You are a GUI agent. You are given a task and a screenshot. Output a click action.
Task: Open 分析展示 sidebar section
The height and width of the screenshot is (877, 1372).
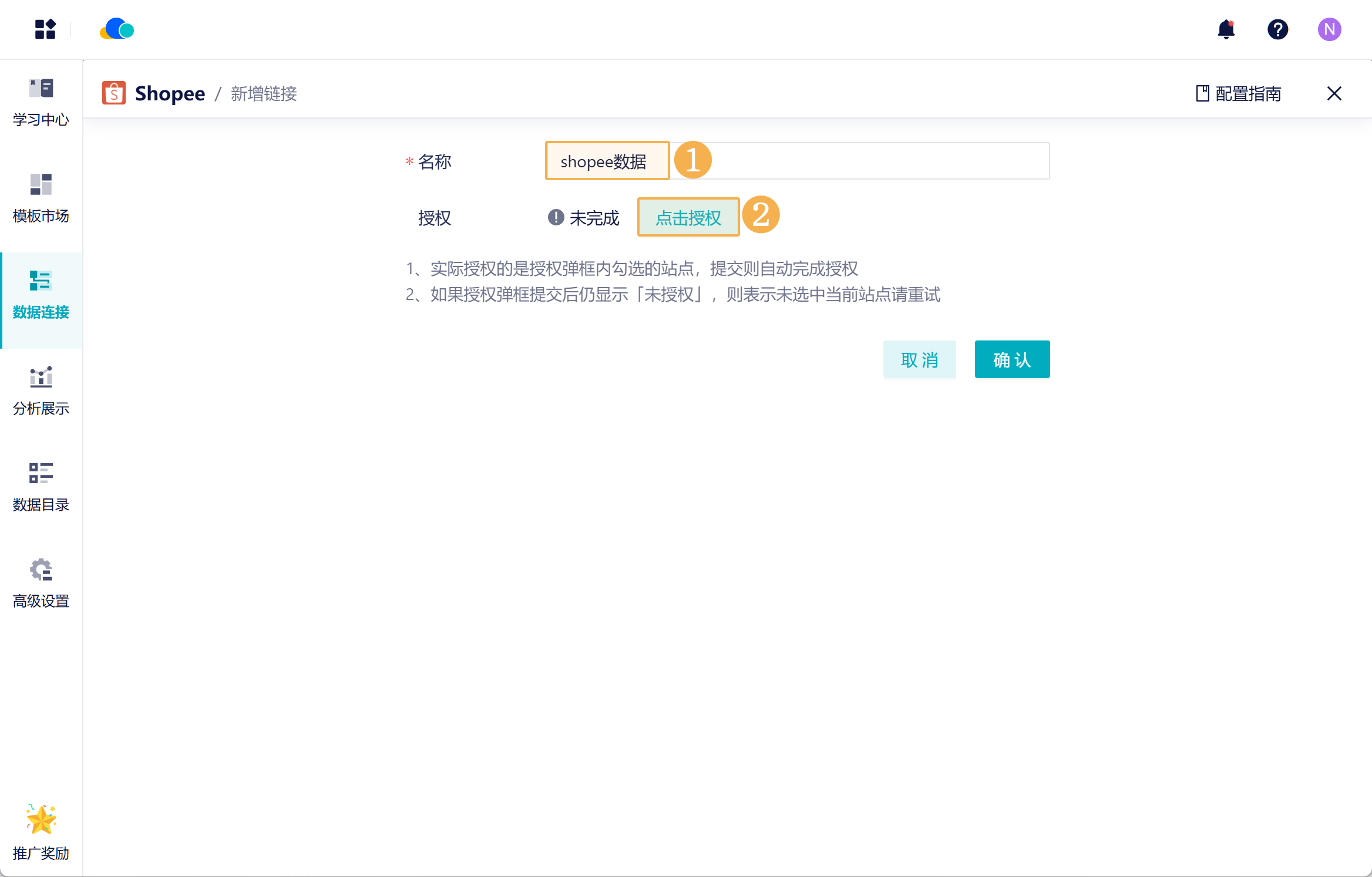tap(41, 392)
